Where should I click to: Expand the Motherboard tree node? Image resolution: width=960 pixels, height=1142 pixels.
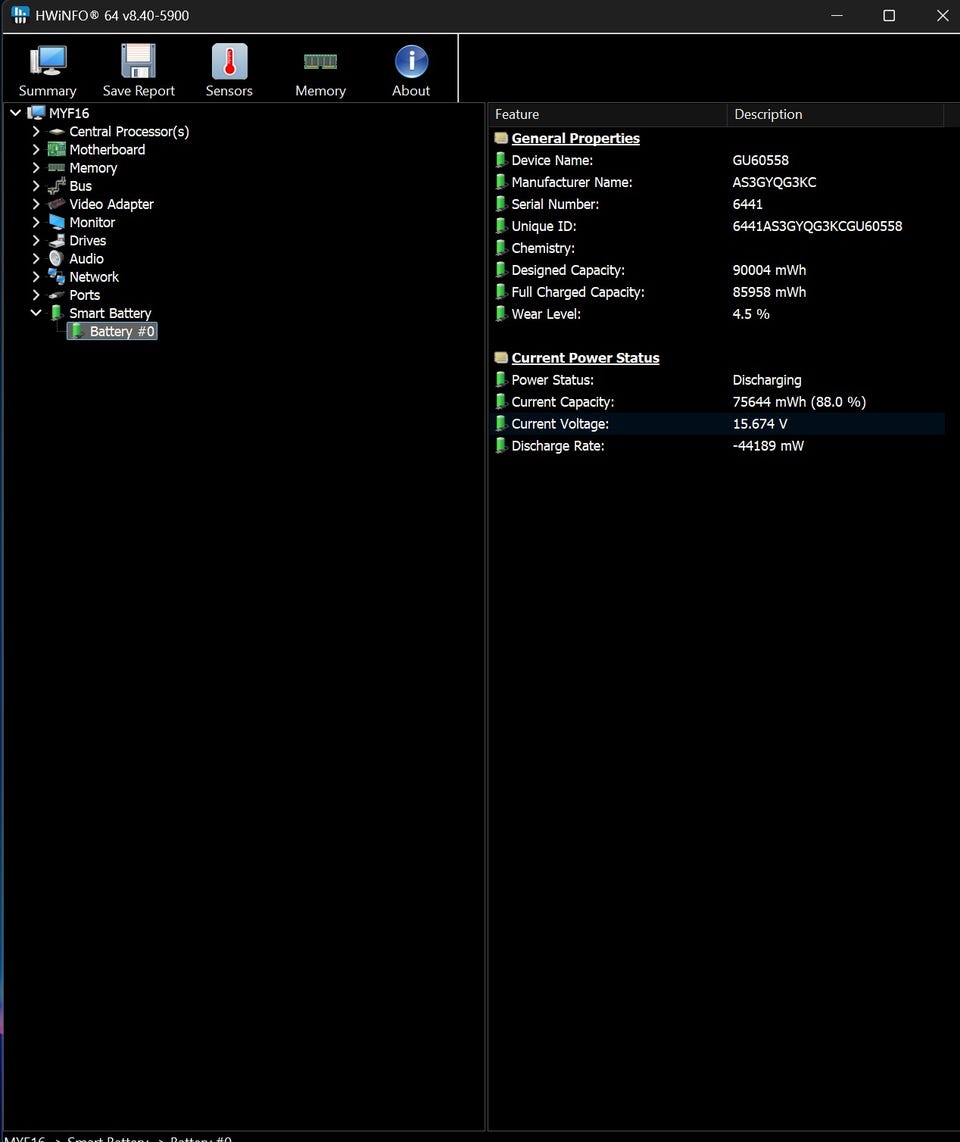(x=36, y=150)
